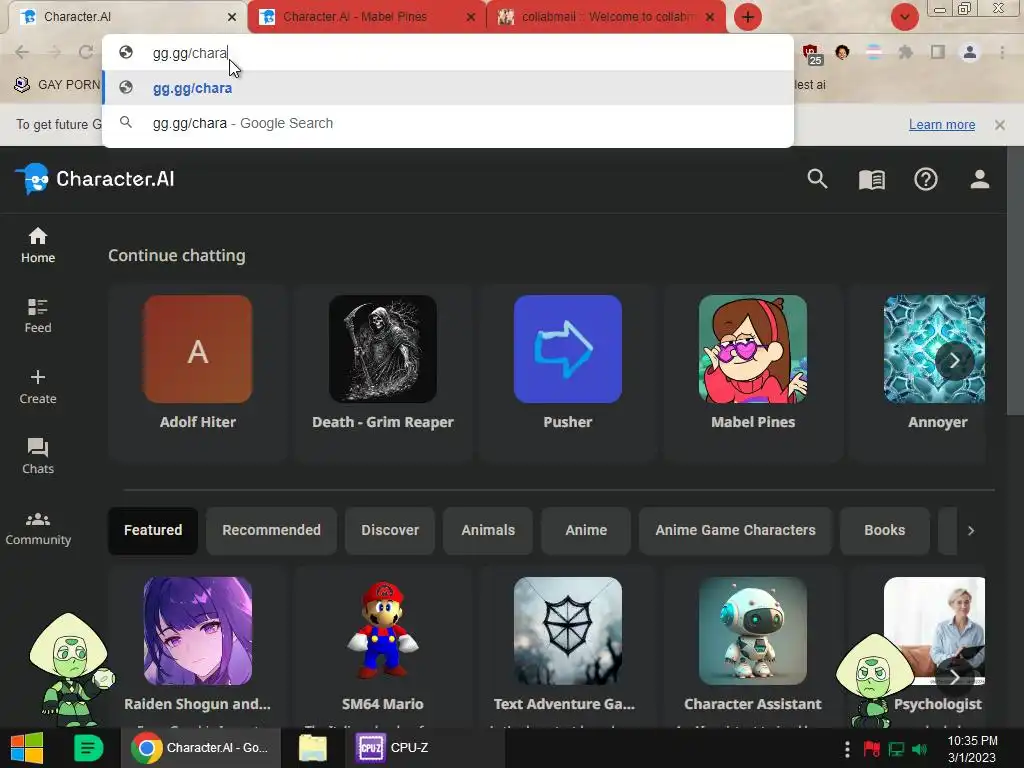Show next featured characters arrow on Psychologist
The height and width of the screenshot is (768, 1024).
coord(954,678)
